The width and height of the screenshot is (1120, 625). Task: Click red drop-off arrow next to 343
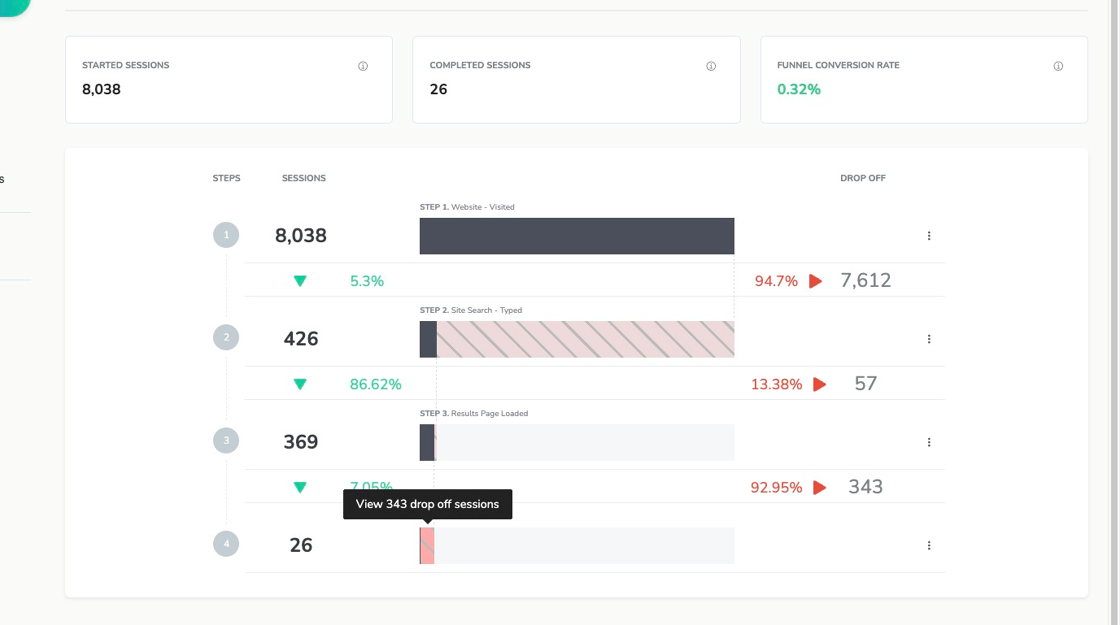coord(819,487)
